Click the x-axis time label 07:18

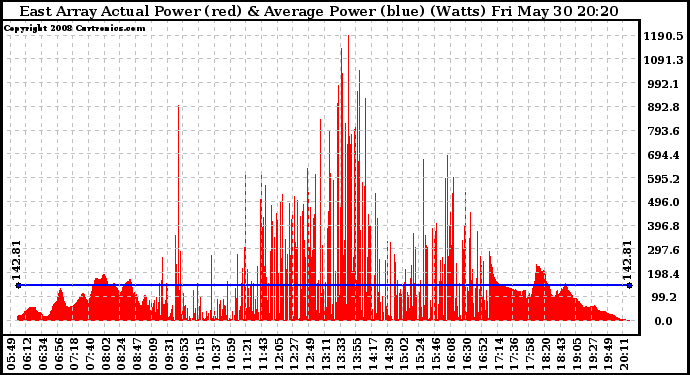coord(74,354)
